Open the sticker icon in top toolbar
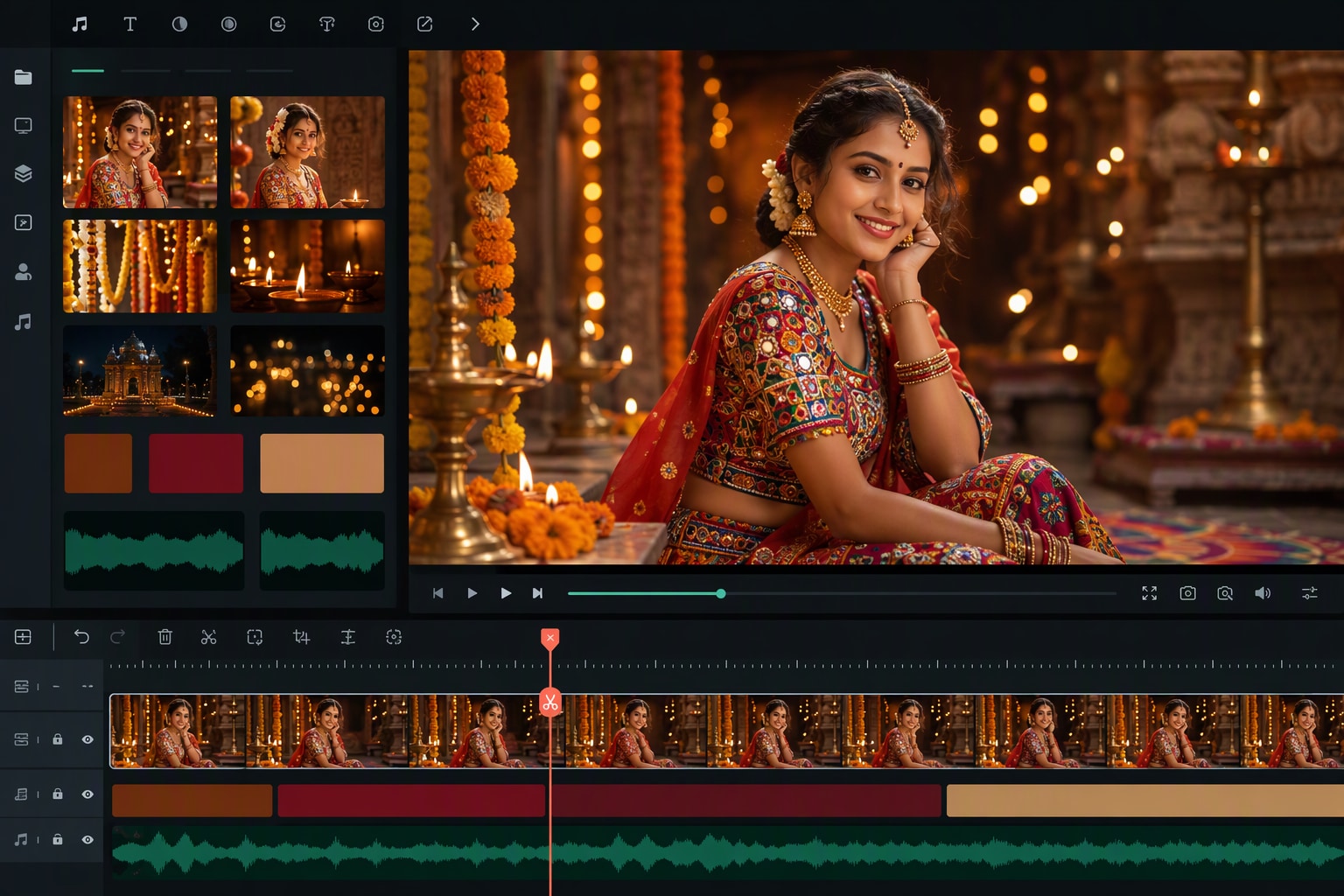Image resolution: width=1344 pixels, height=896 pixels. (x=277, y=24)
